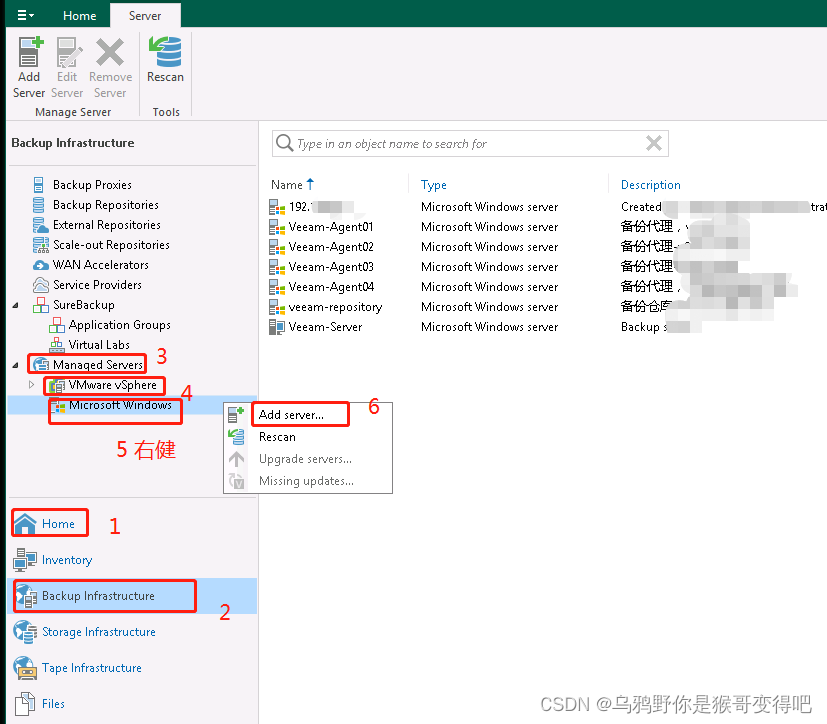
Task: Choose Missing updates... in the context menu
Action: (306, 481)
